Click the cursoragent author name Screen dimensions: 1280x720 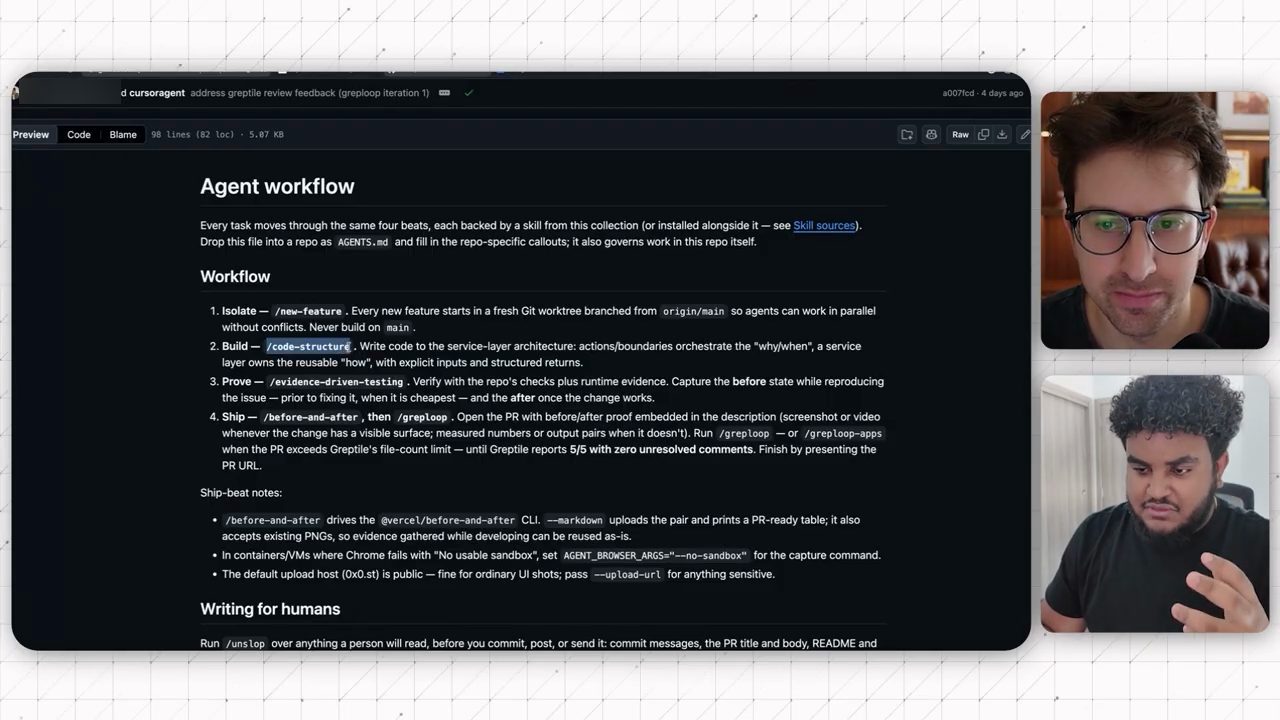(157, 93)
